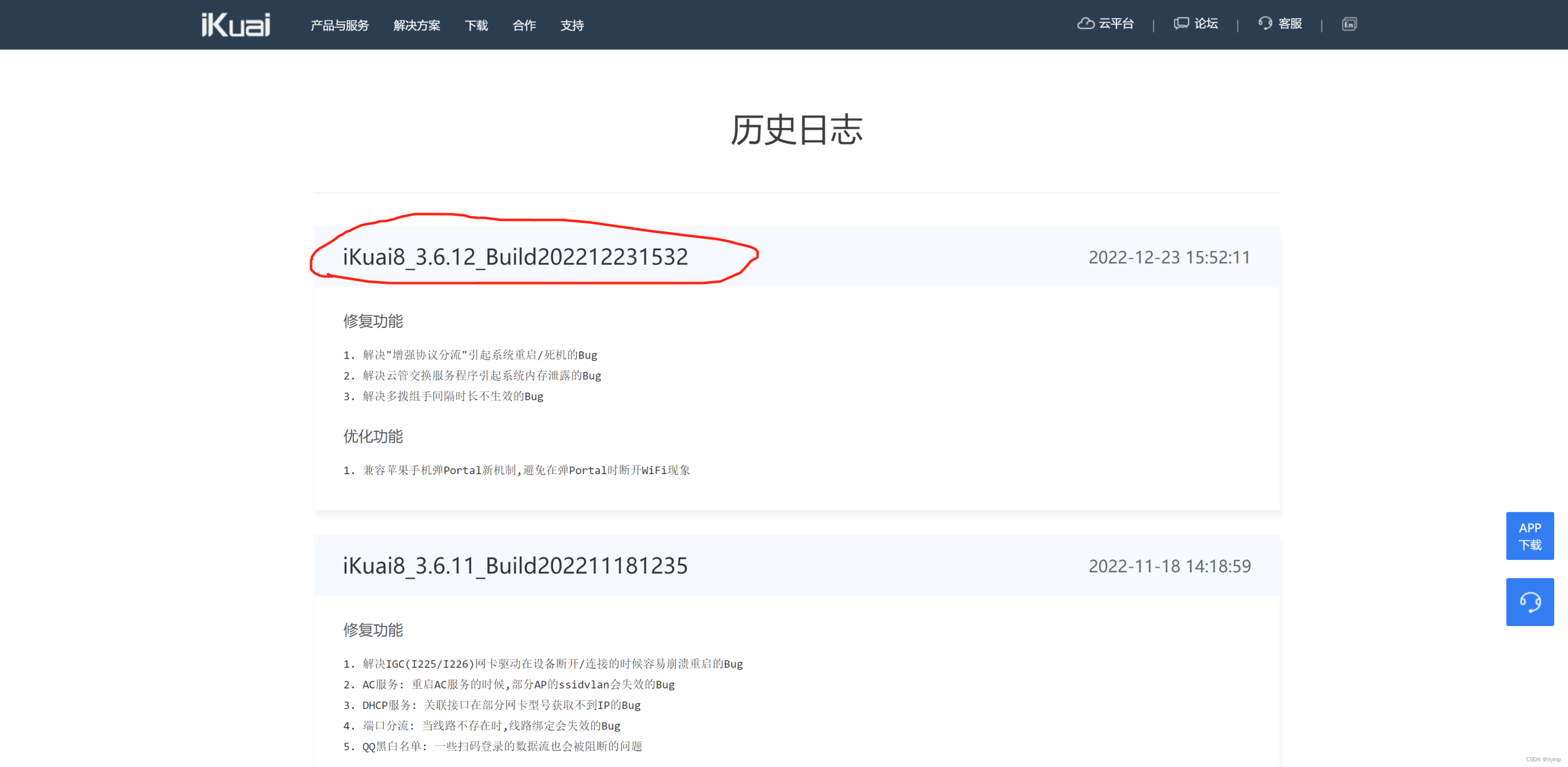The height and width of the screenshot is (767, 1568).
Task: Open the 产品与服务 menu
Action: 339,25
